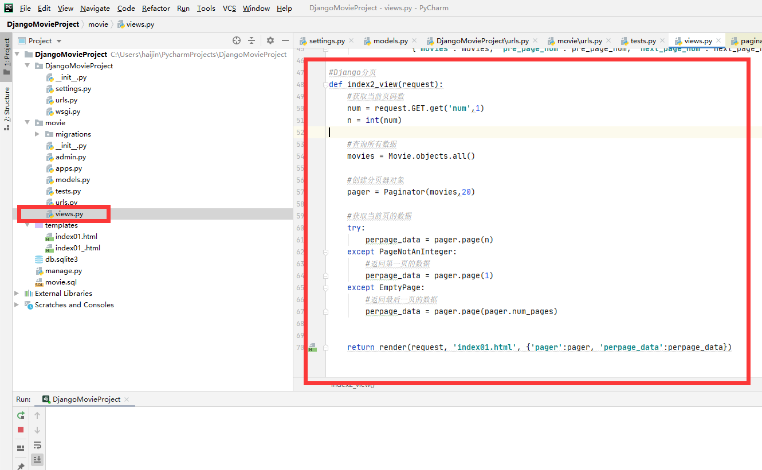
Task: Expand External Libraries
Action: (17, 293)
